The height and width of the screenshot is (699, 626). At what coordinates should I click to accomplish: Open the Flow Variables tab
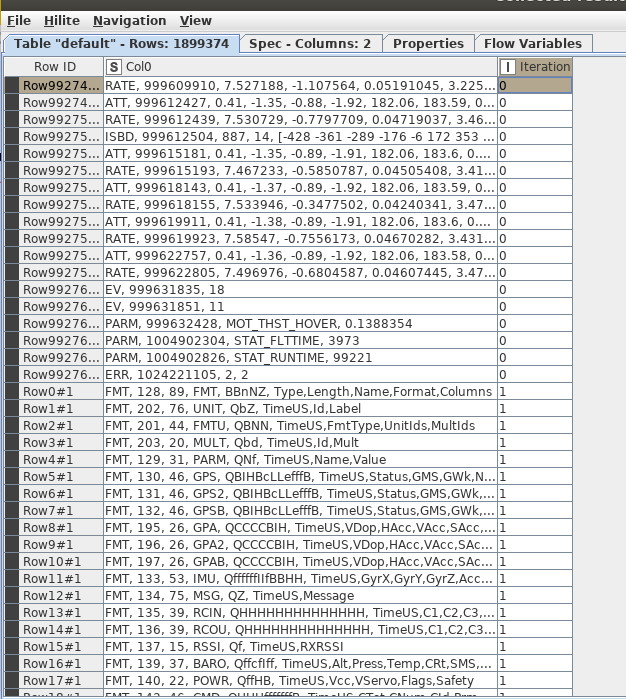coord(533,44)
